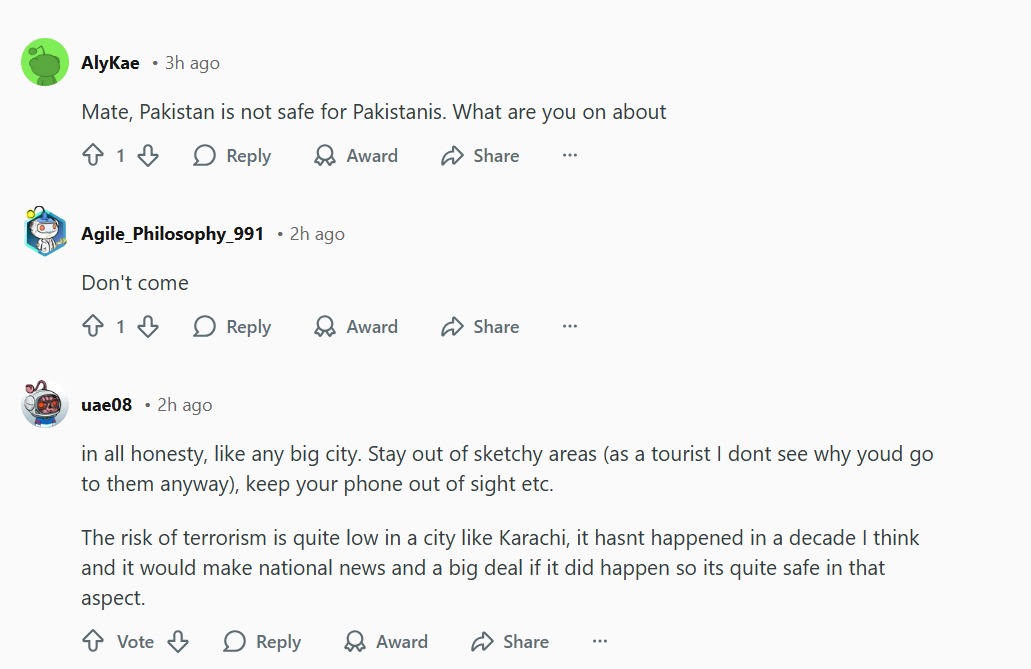Upvote AlyKae's comment
Viewport: 1031px width, 669px height.
(x=93, y=156)
